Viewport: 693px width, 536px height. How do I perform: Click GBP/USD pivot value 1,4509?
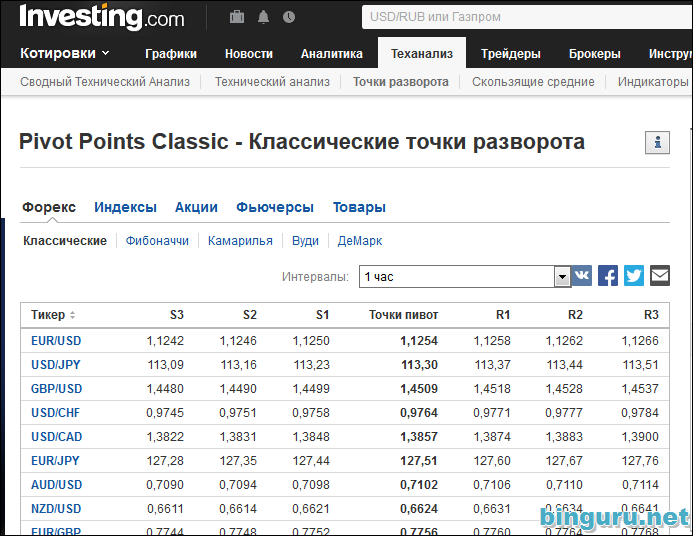pos(419,389)
